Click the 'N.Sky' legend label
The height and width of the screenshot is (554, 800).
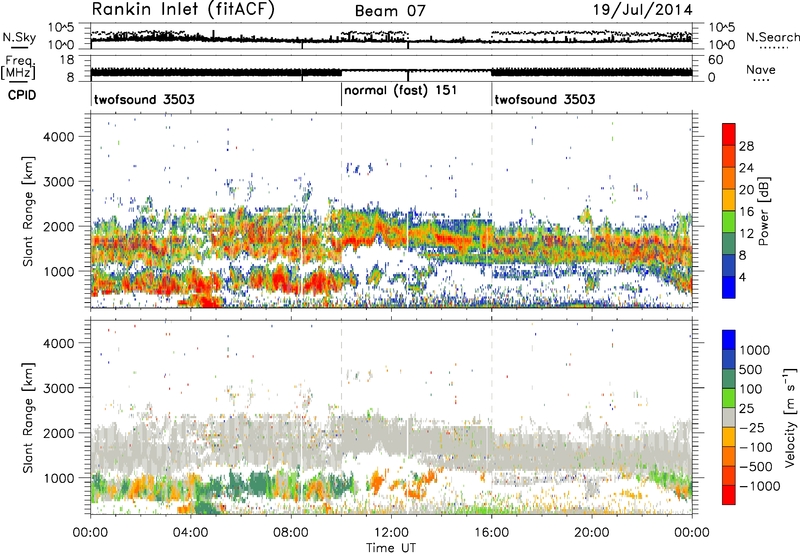click(19, 37)
